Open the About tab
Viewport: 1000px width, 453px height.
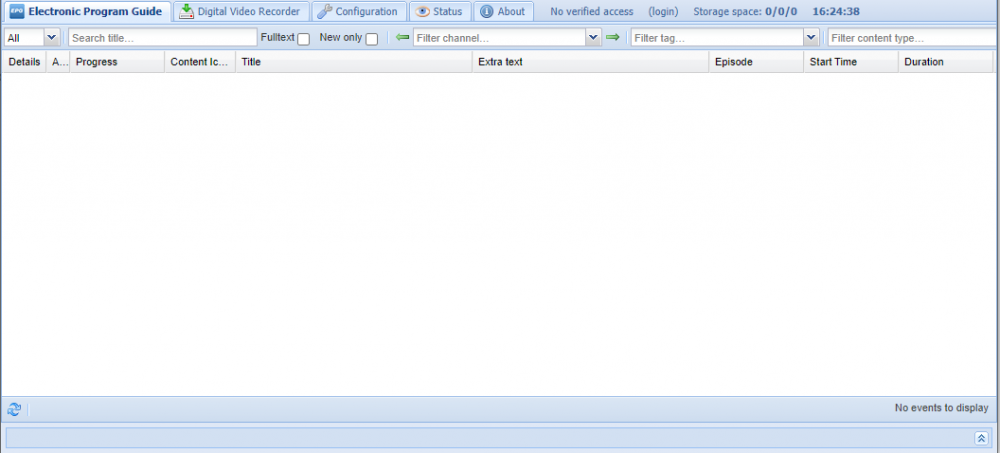[x=503, y=11]
